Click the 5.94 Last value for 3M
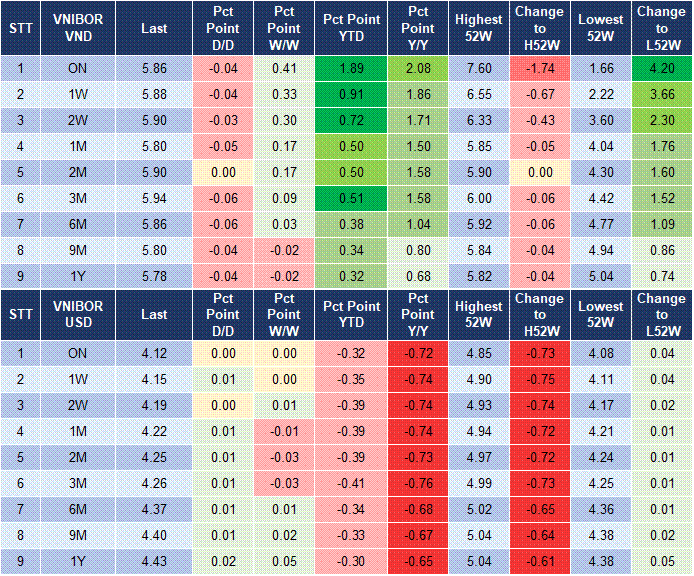694x576 pixels. (x=154, y=198)
